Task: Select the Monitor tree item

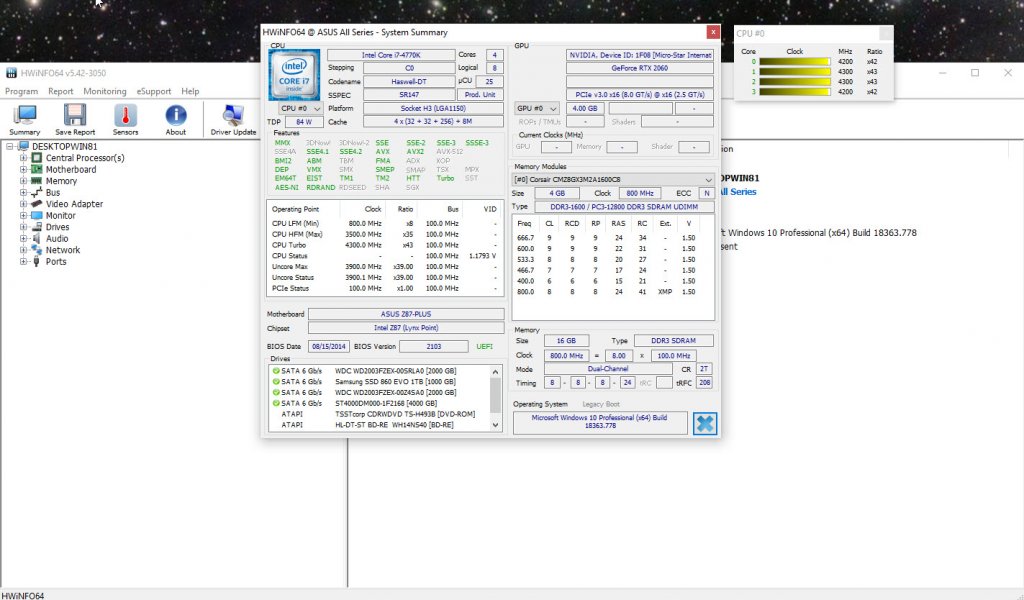Action: point(61,215)
